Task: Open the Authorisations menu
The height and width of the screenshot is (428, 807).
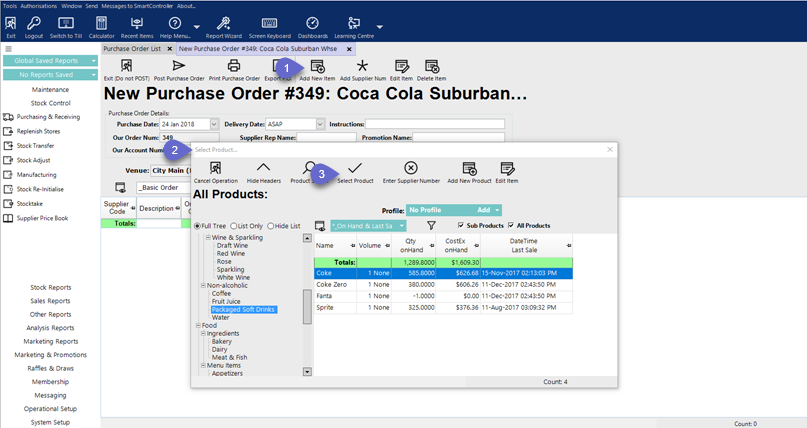Action: point(39,5)
